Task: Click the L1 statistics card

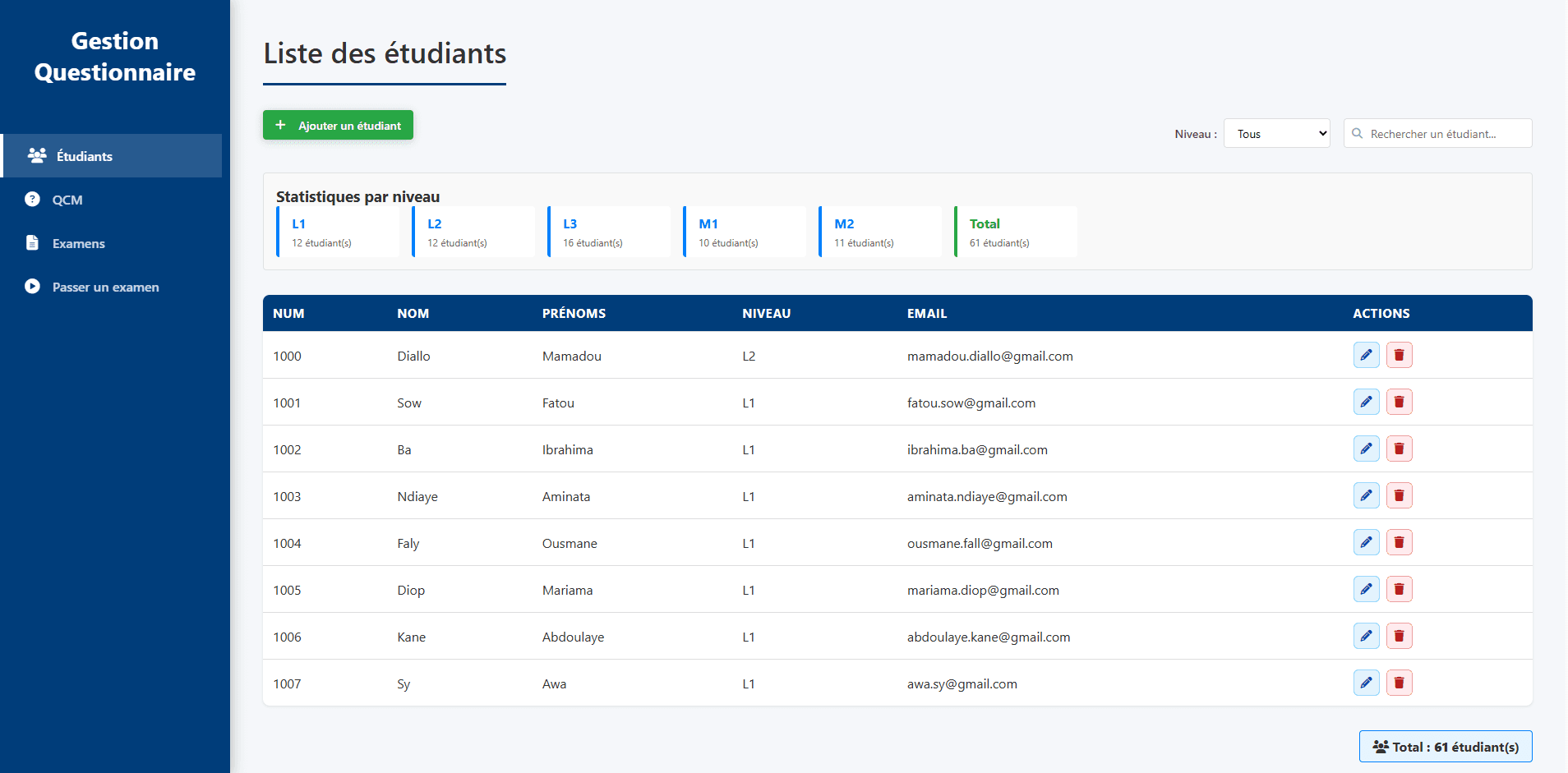Action: (338, 232)
